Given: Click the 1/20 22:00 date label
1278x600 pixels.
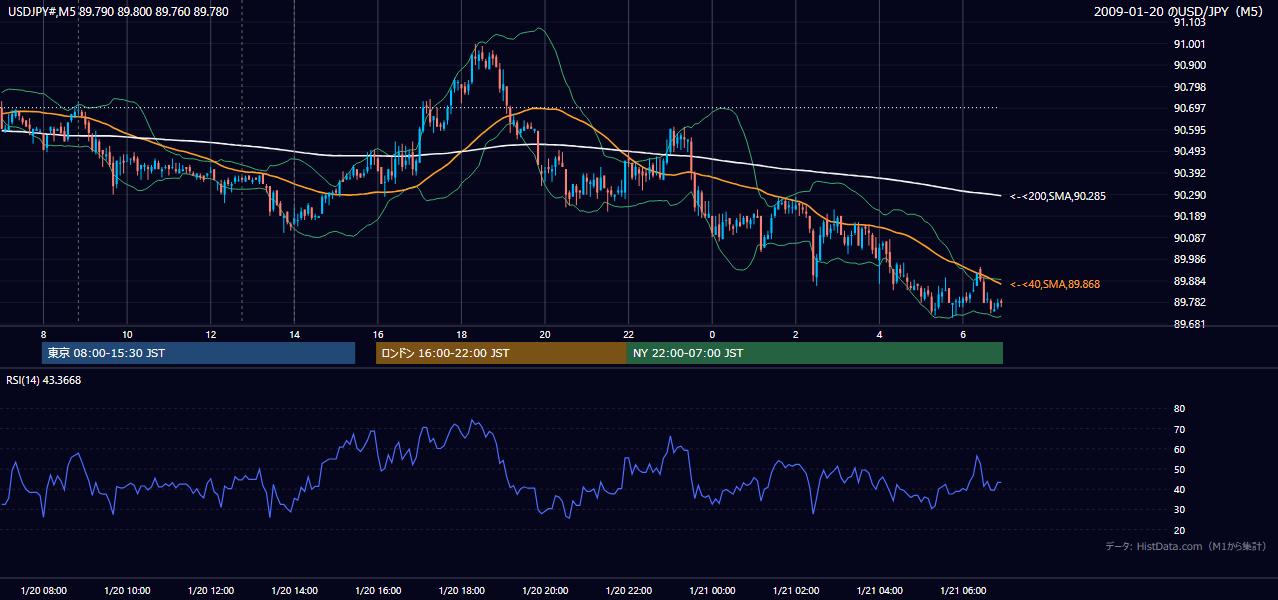Looking at the screenshot, I should click(x=628, y=590).
